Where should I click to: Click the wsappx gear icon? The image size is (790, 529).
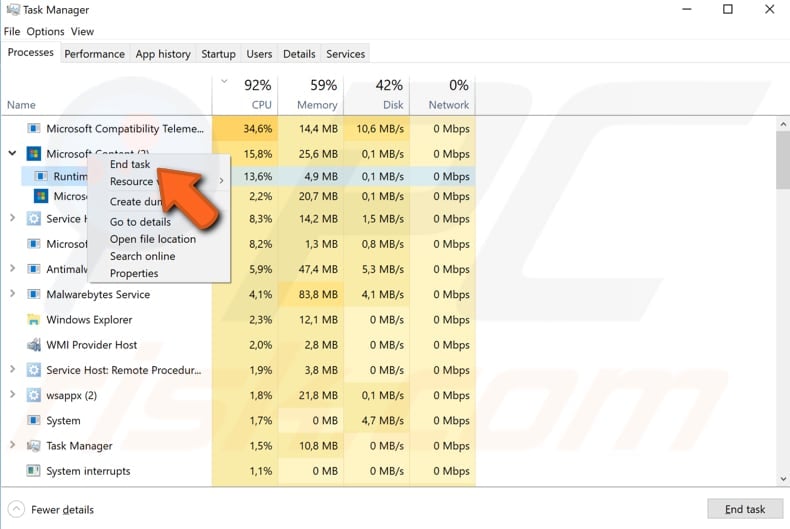(33, 395)
